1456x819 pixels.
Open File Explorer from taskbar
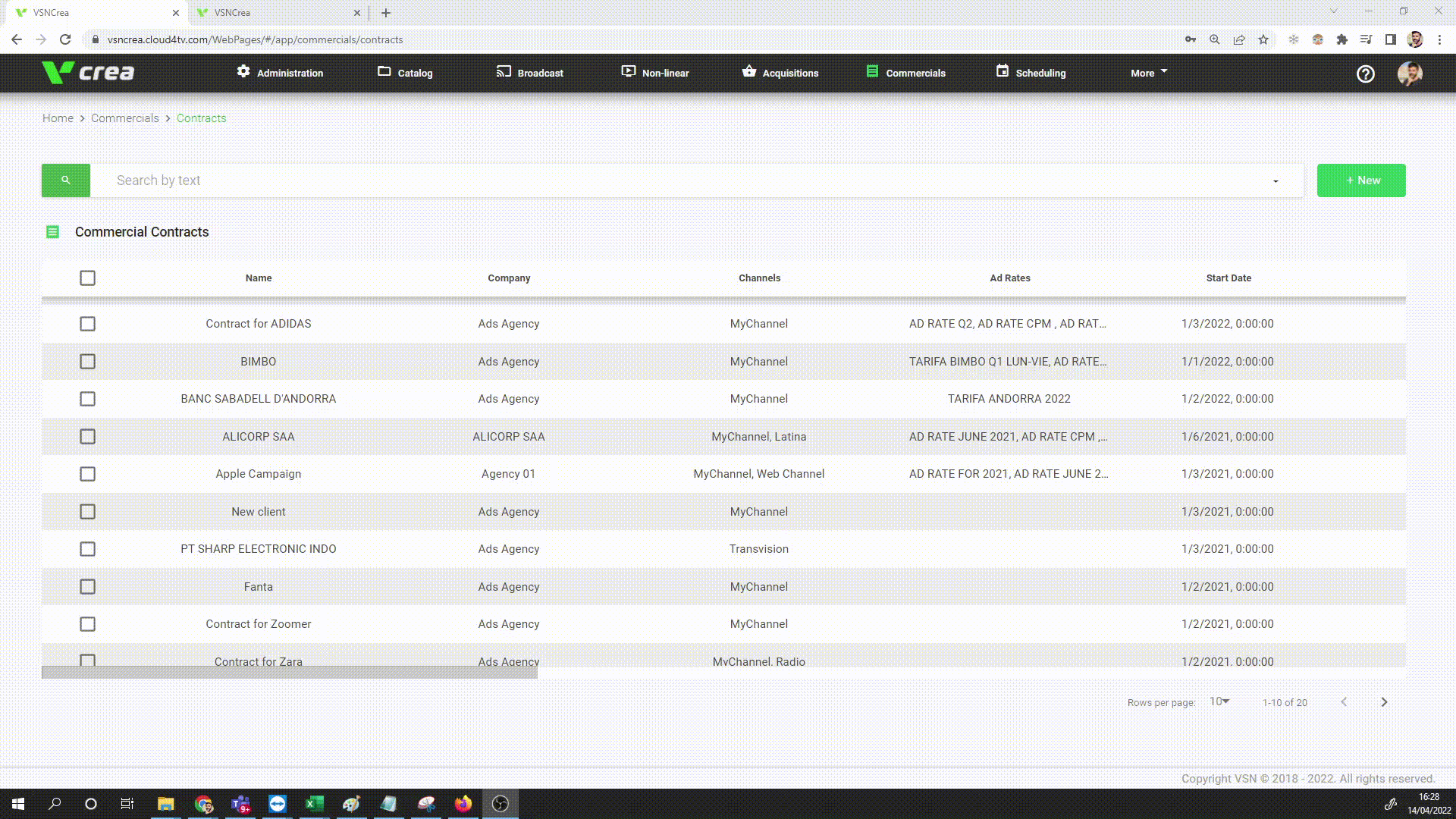pos(165,804)
